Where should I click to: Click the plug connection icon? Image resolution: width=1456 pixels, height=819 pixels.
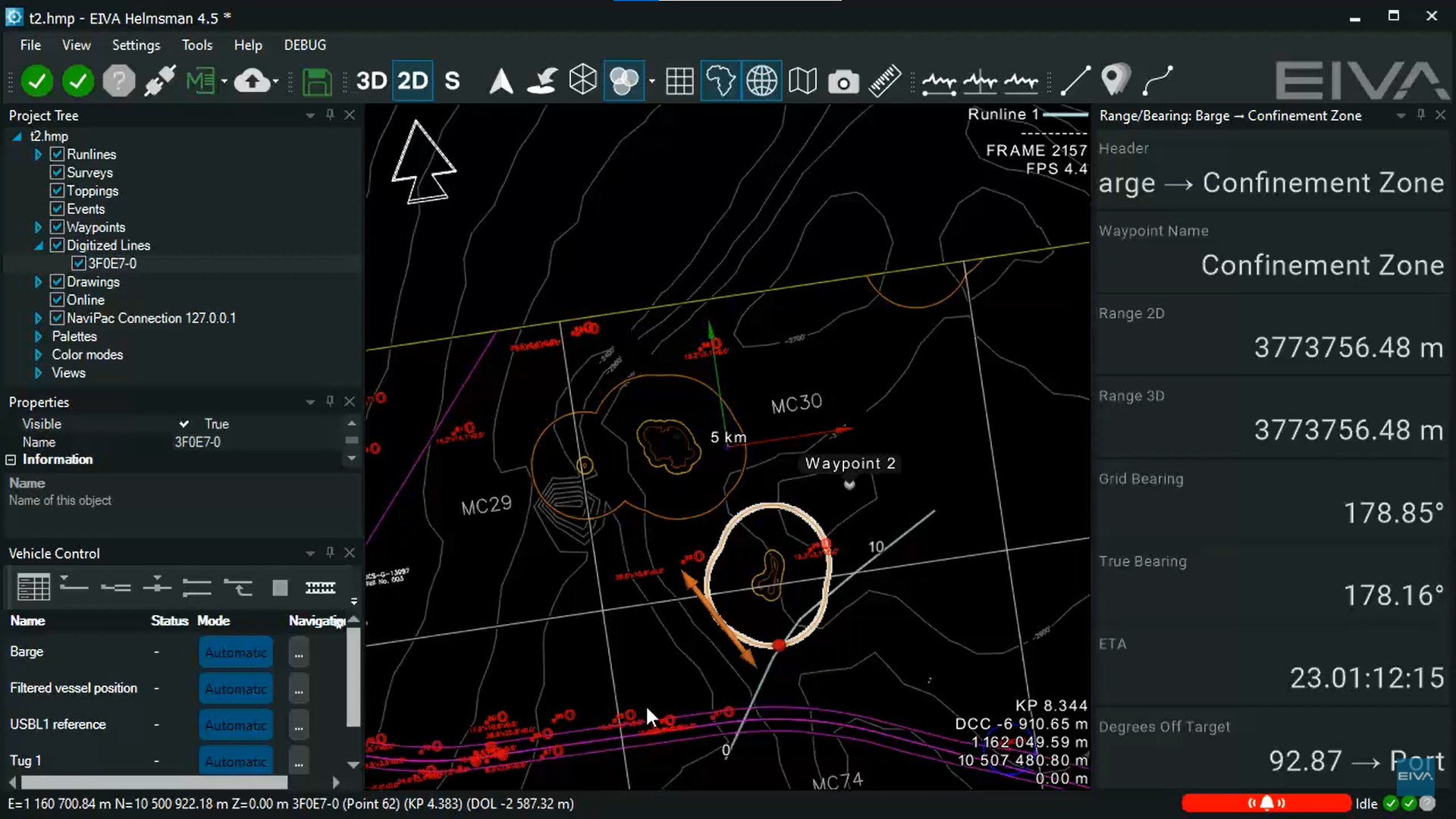tap(159, 80)
